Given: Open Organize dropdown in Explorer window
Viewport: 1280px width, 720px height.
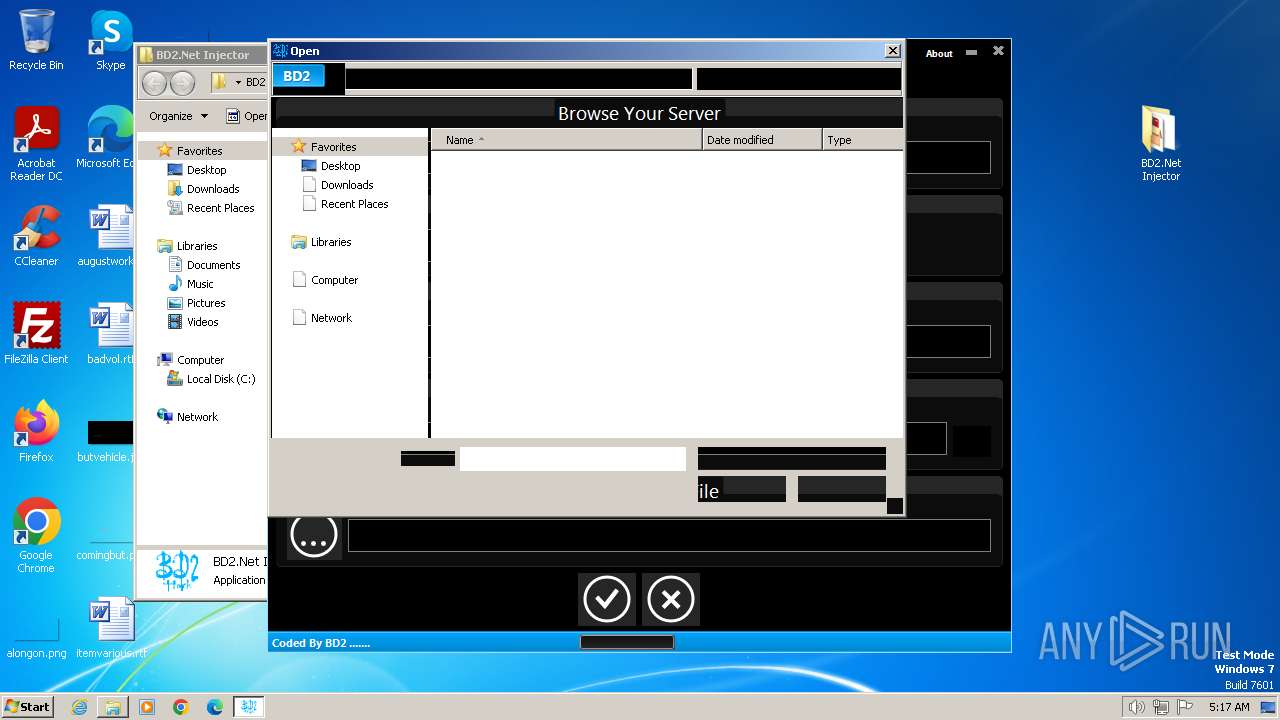Looking at the screenshot, I should pos(178,116).
